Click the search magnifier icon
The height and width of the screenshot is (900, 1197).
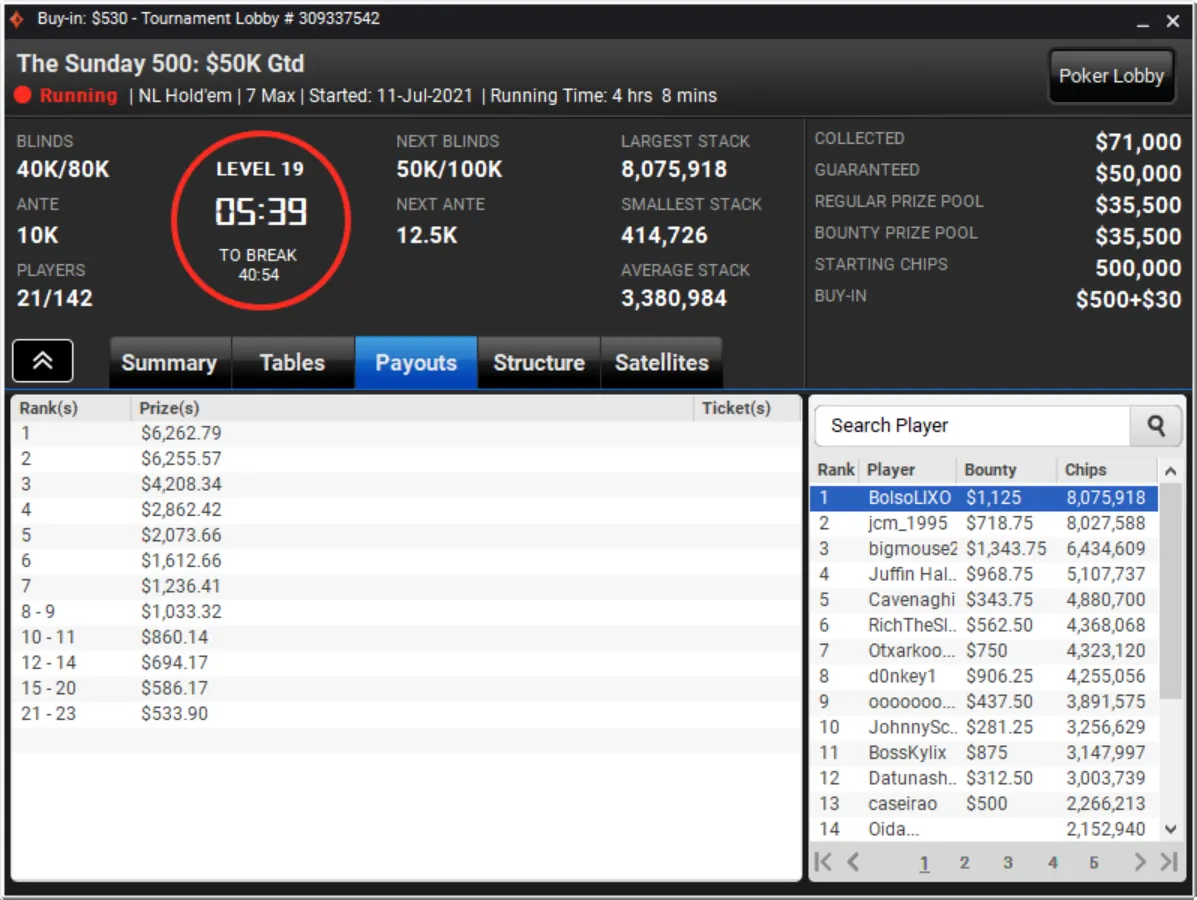[1156, 426]
